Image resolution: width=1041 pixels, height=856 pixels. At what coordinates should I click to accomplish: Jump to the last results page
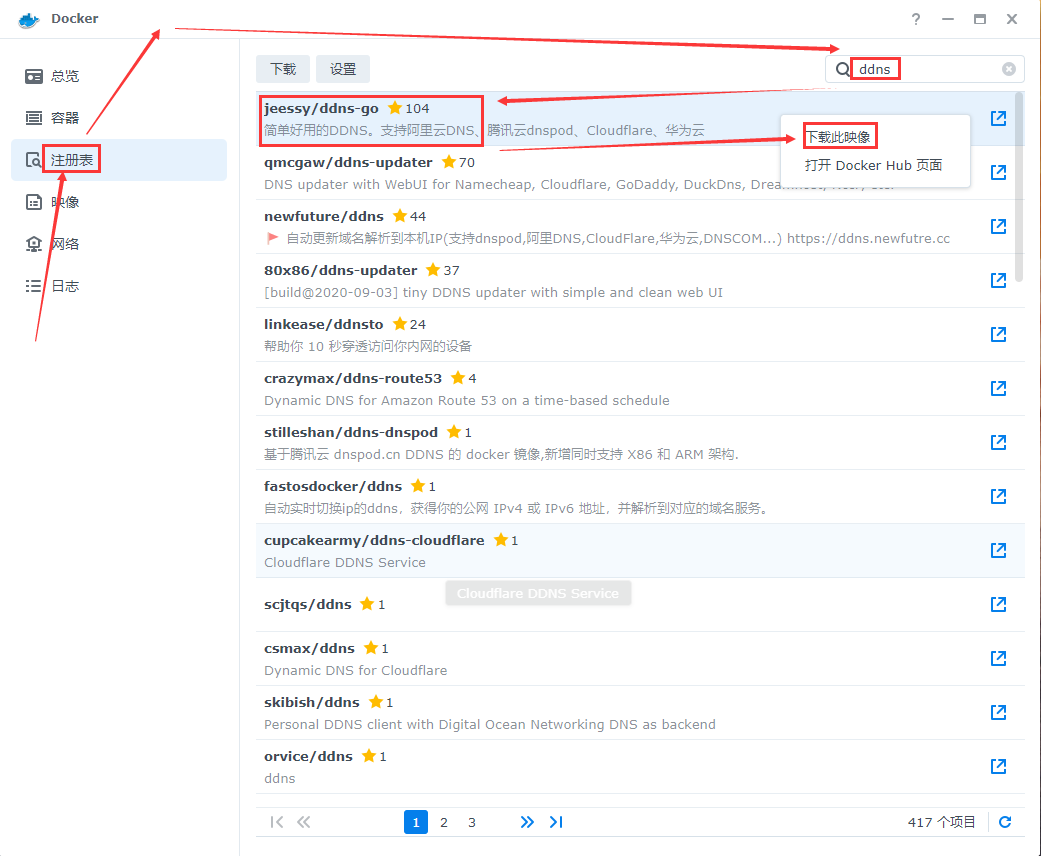(x=556, y=822)
